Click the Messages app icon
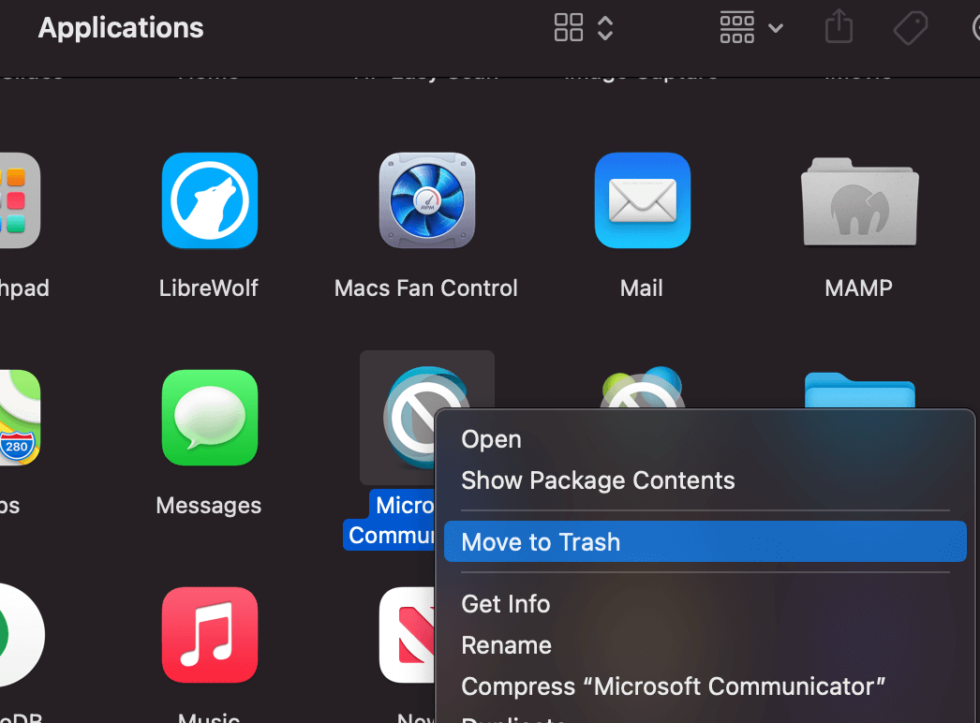The height and width of the screenshot is (723, 980). click(209, 418)
